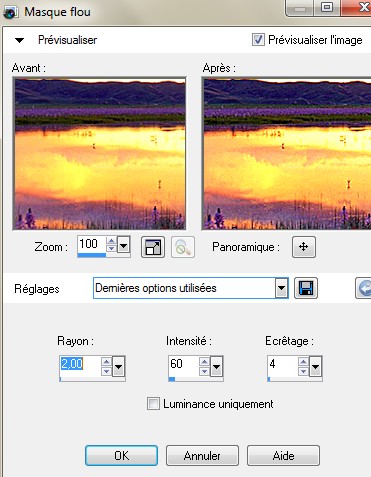Click the Annuler button

202,455
